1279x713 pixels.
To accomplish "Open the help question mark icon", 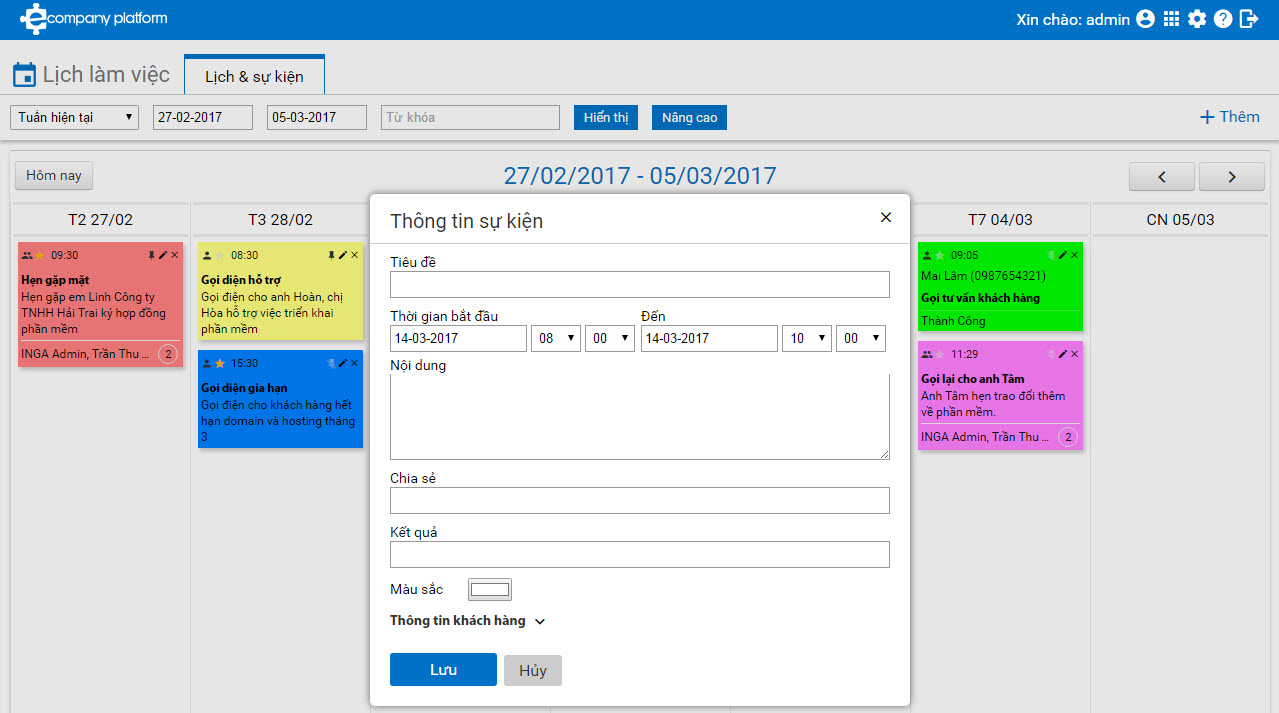I will click(x=1223, y=19).
